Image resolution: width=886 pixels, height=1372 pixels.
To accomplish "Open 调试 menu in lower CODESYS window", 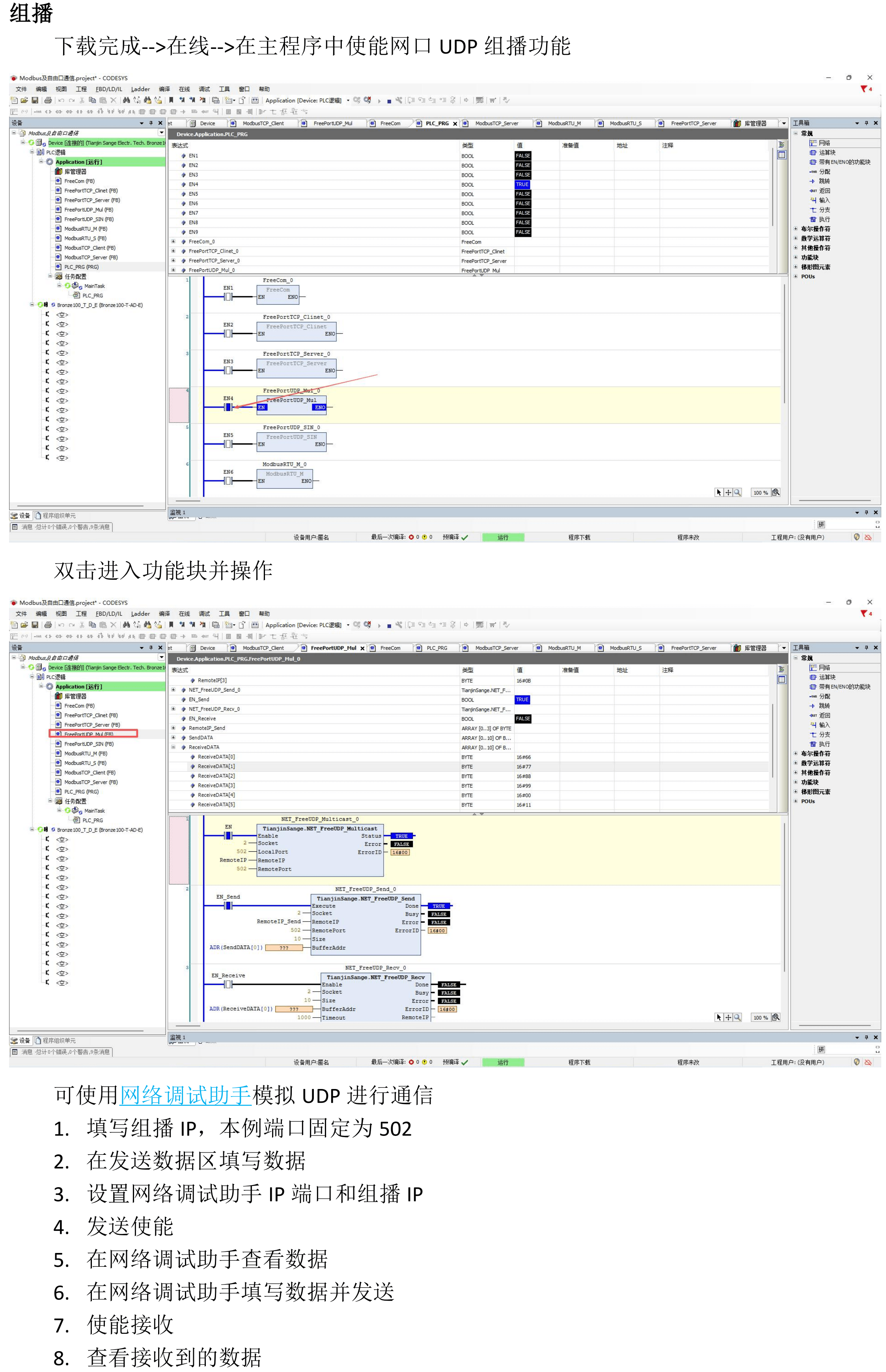I will pos(204,614).
